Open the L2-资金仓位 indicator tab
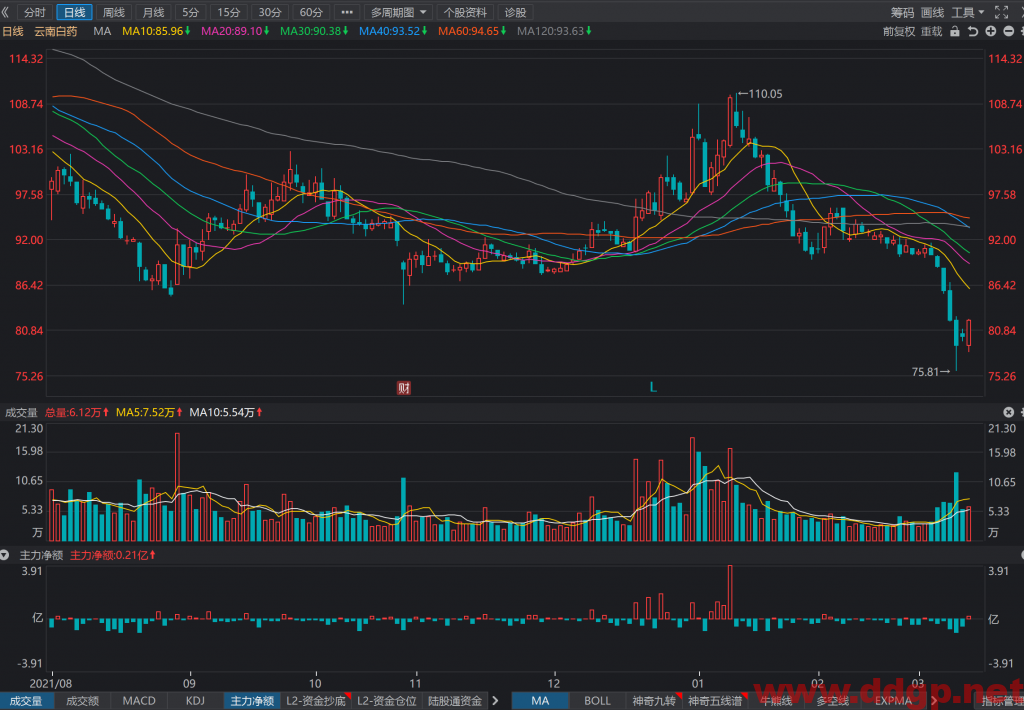Viewport: 1024px width, 710px height. coord(387,701)
